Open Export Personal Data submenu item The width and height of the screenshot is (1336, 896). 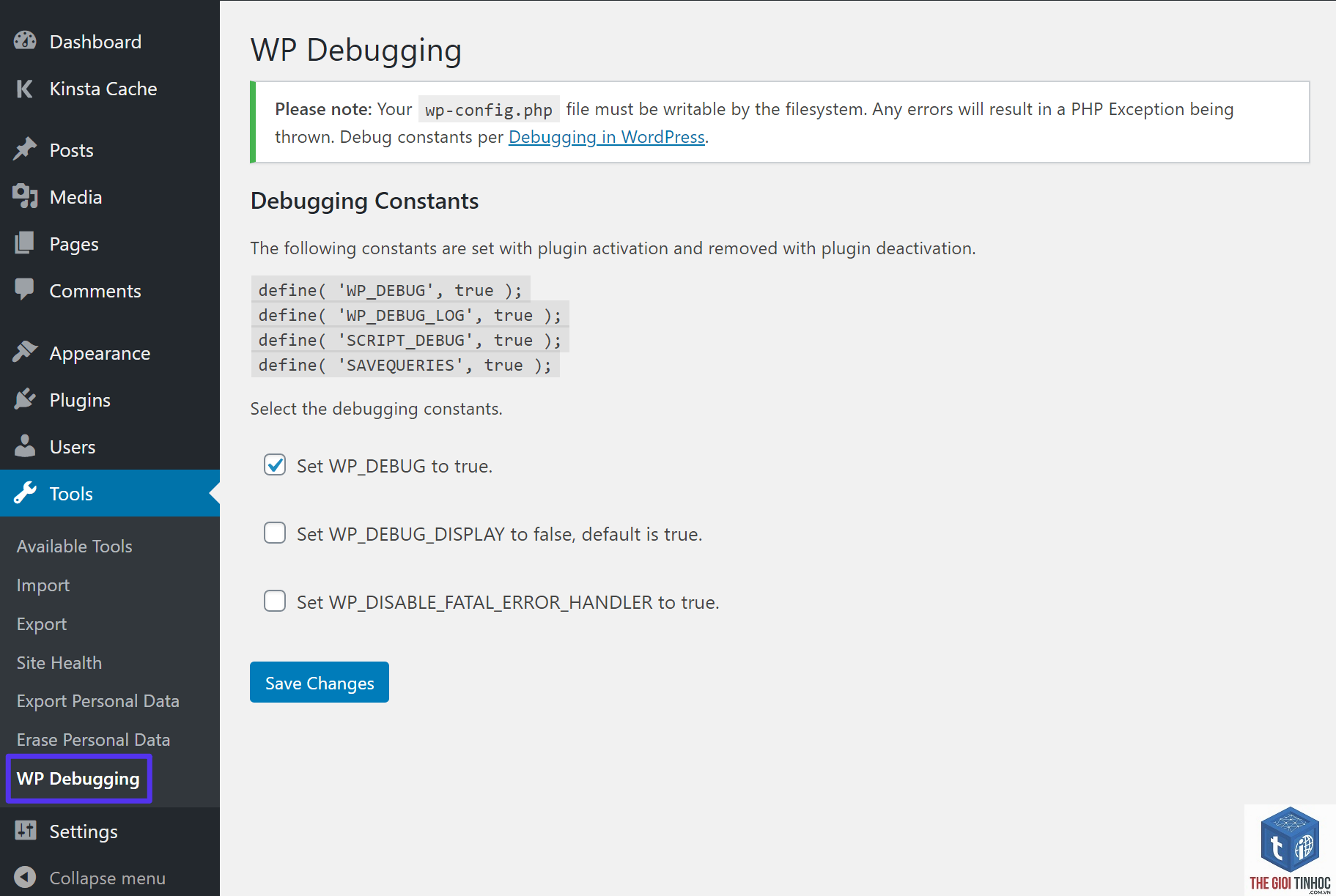(x=98, y=701)
